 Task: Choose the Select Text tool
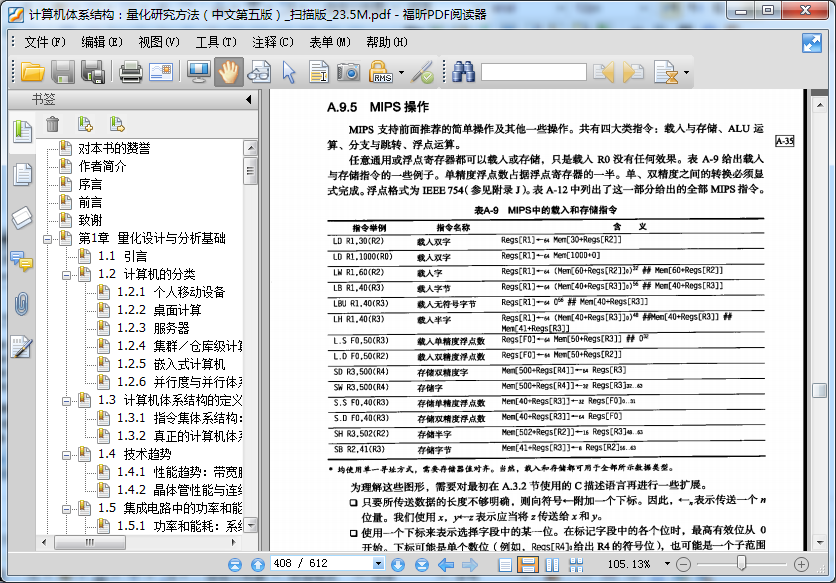pyautogui.click(x=319, y=71)
